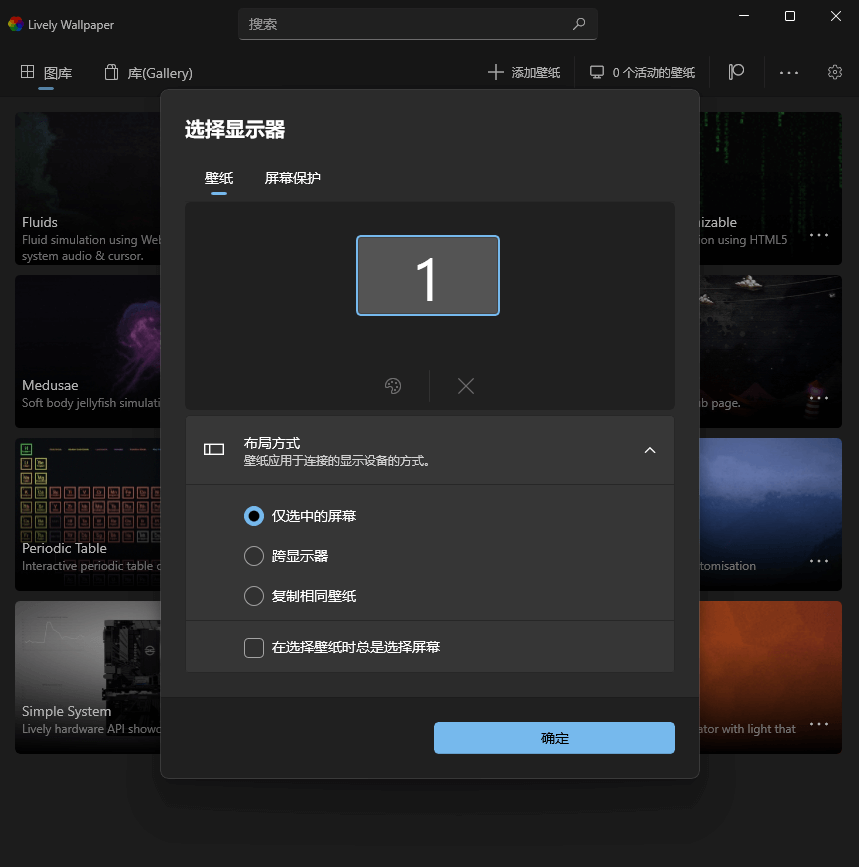Click the layout mode icon in the dialog
The height and width of the screenshot is (867, 859).
(x=213, y=450)
